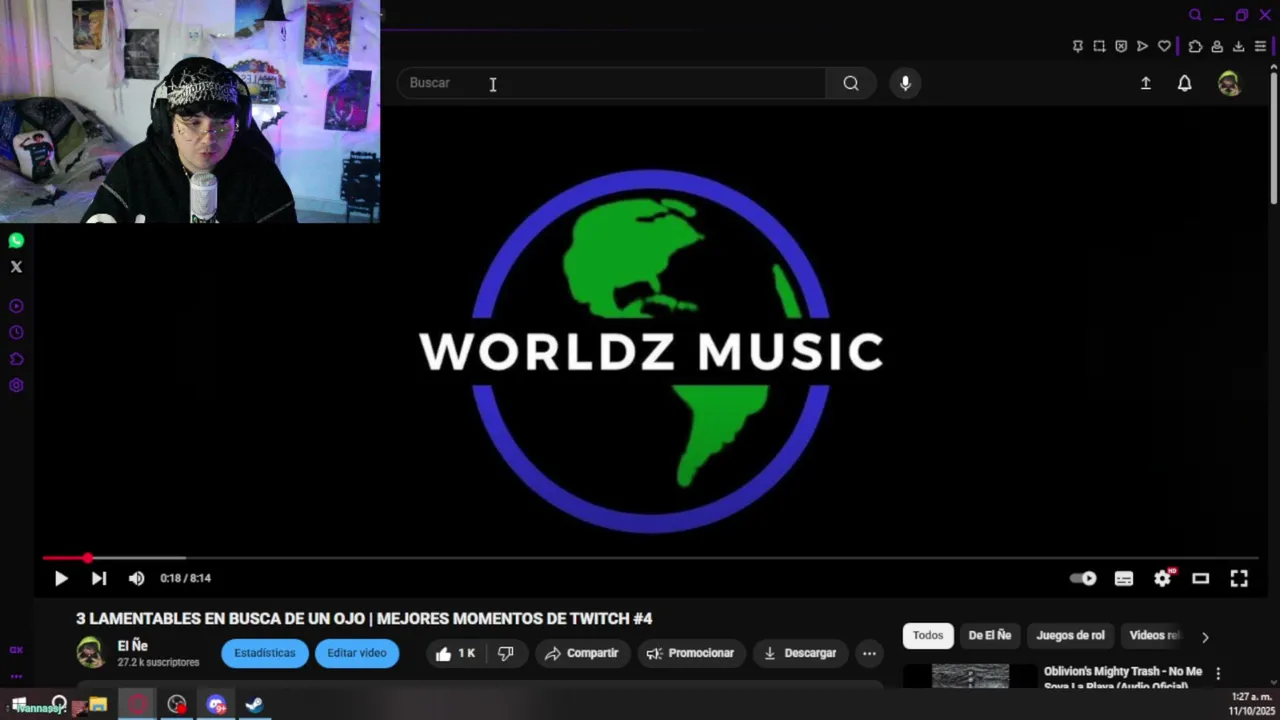Open the browser snapshot capture tool

(x=1099, y=46)
